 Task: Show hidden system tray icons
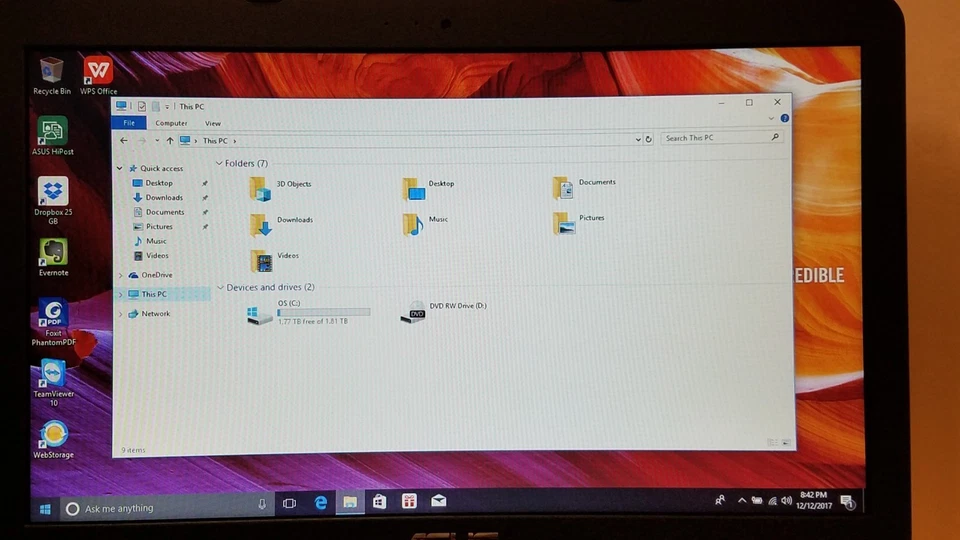click(x=742, y=501)
